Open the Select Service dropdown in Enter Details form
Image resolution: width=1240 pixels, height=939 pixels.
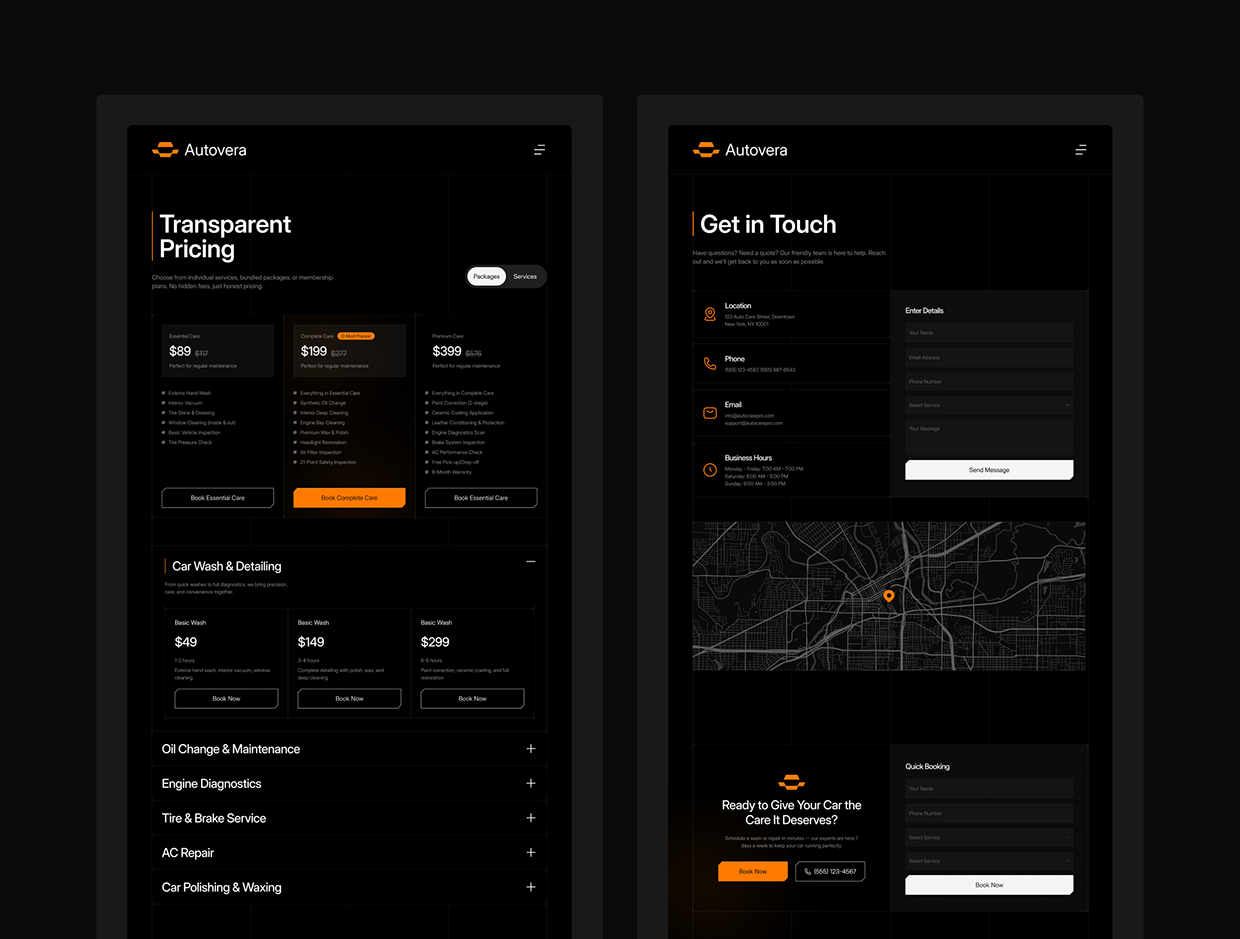(x=988, y=405)
